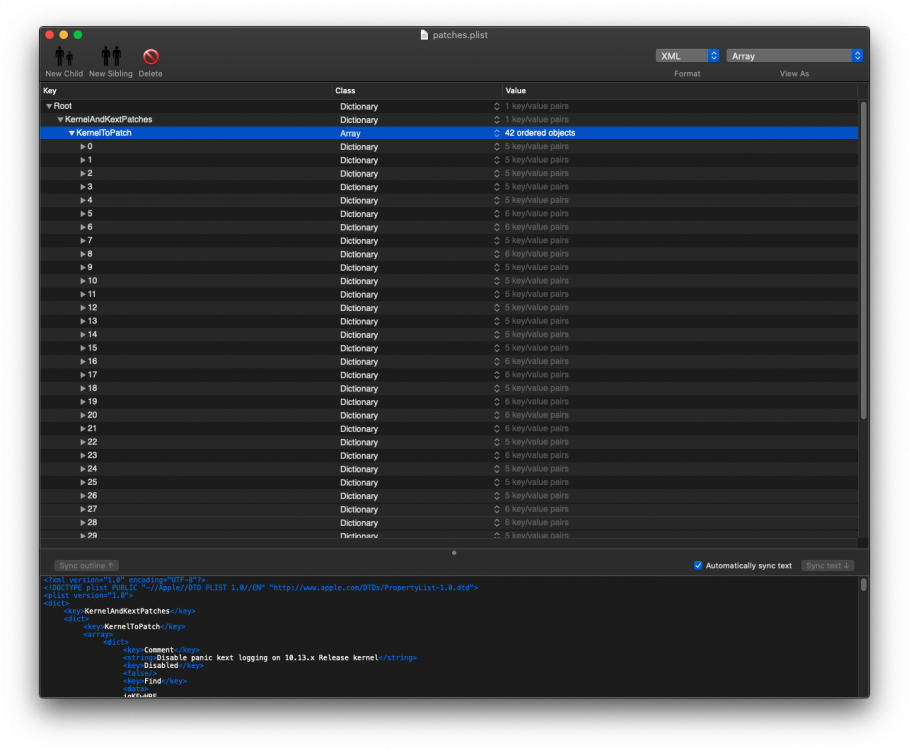The height and width of the screenshot is (750, 909).
Task: Click the split pane divider handle dot
Action: point(454,552)
